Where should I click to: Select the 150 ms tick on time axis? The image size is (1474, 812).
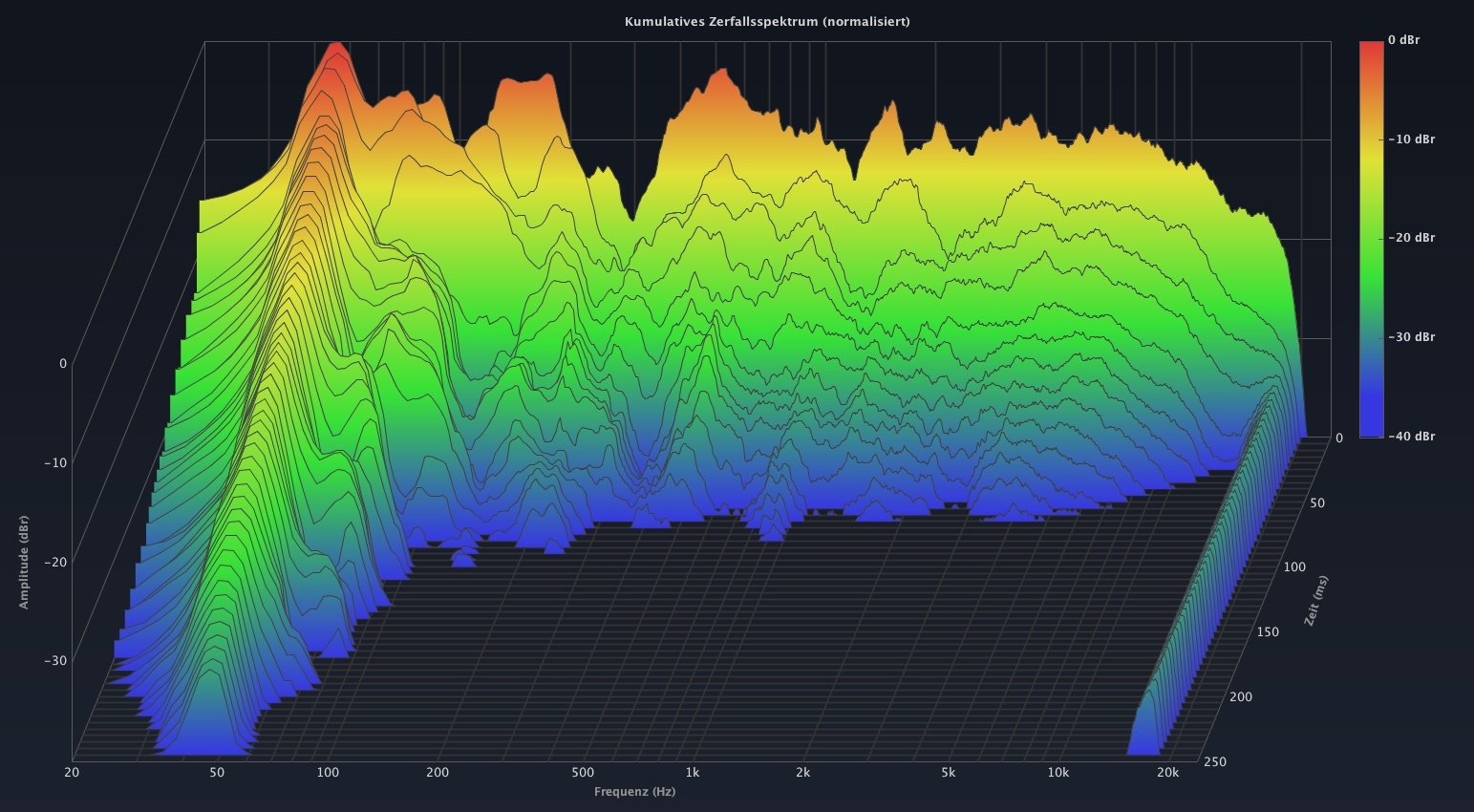point(1267,632)
